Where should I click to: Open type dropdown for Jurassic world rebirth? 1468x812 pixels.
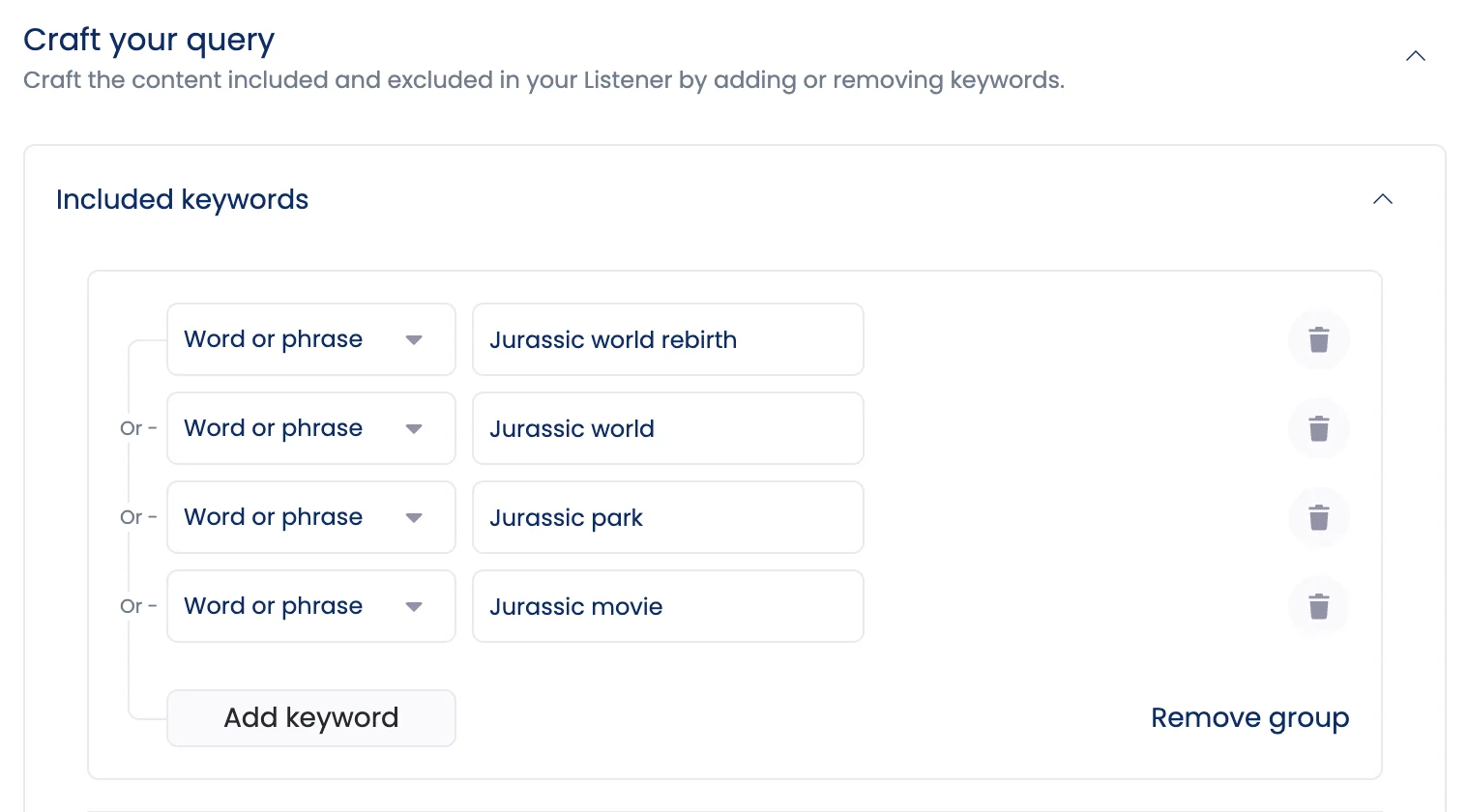(x=311, y=339)
